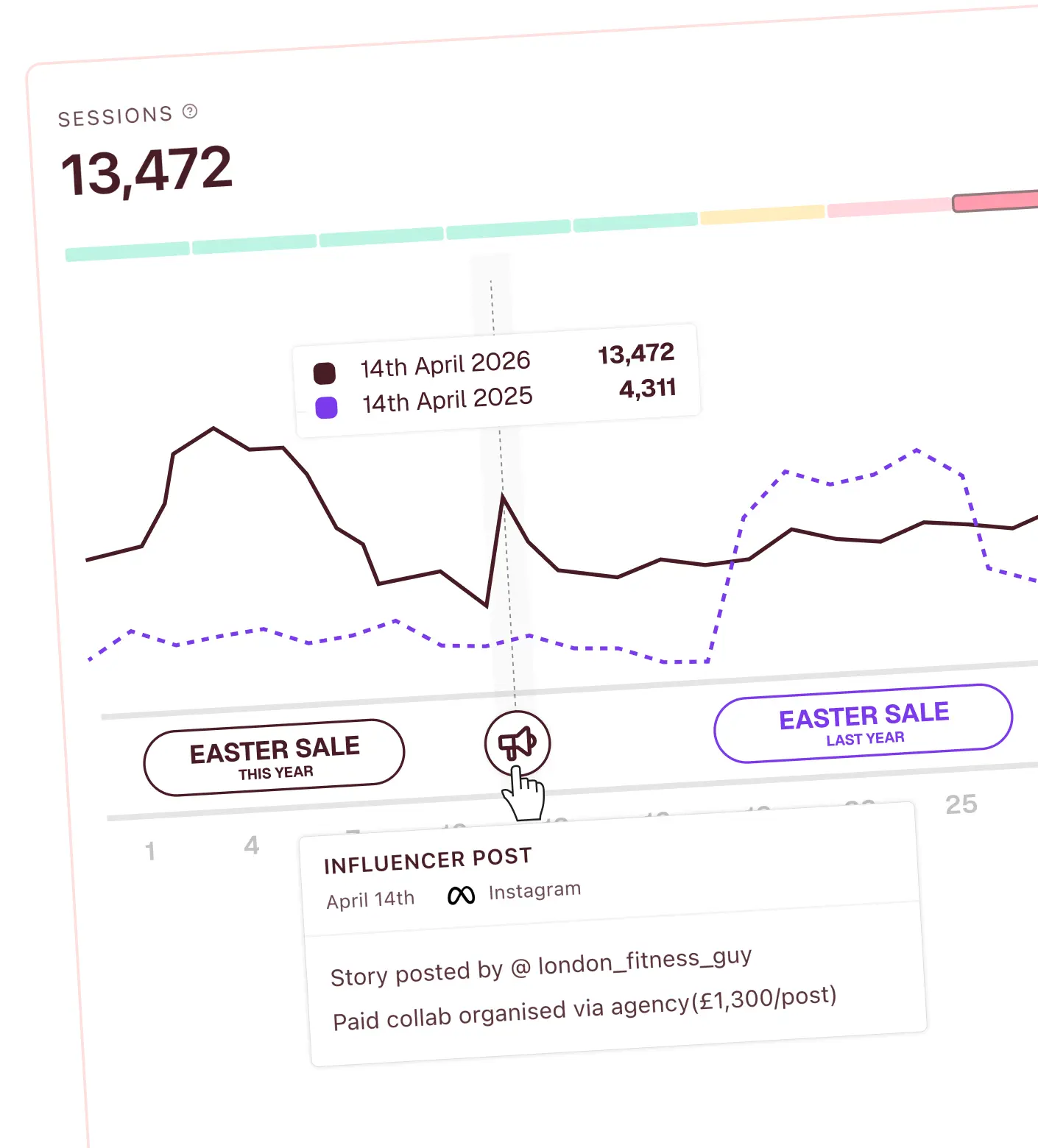
Task: Select the Easter Sale Last Year pill
Action: (x=864, y=723)
